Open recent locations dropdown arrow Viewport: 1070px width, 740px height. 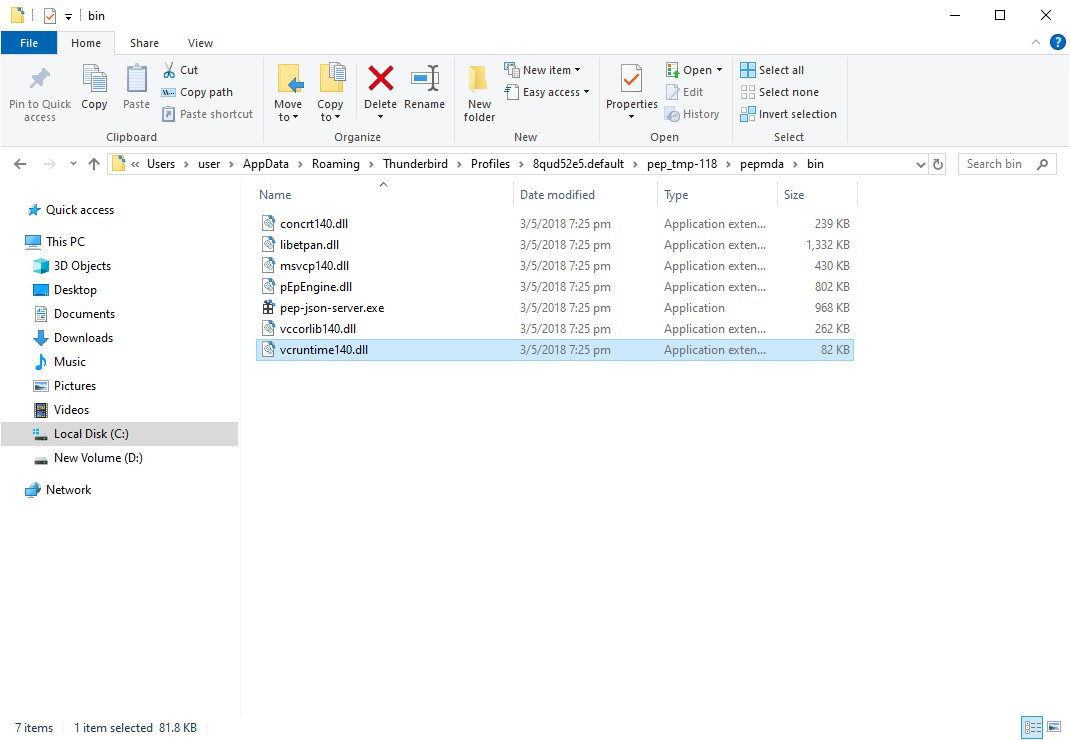[x=73, y=164]
